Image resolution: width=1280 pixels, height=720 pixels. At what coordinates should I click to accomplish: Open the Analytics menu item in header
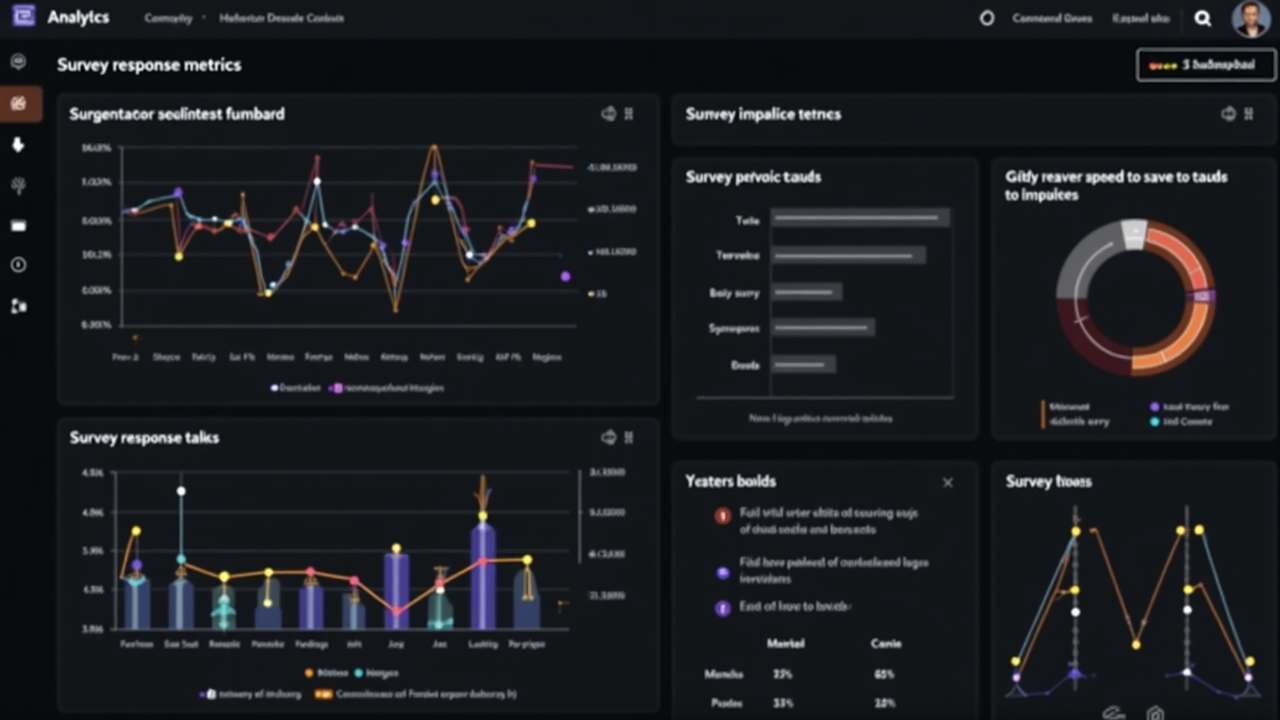pyautogui.click(x=78, y=18)
